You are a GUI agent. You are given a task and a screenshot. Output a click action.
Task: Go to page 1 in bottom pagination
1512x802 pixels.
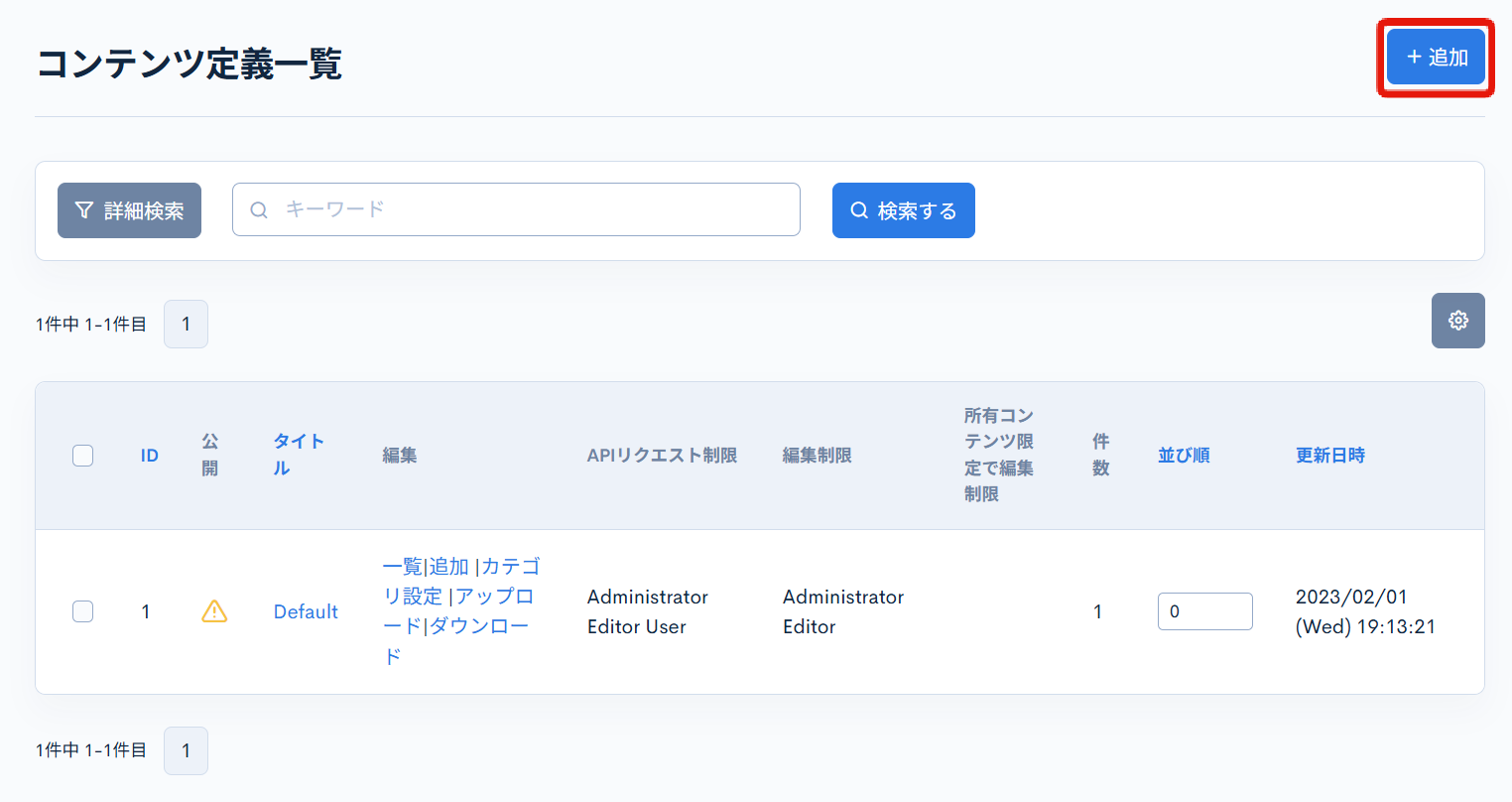coord(186,750)
